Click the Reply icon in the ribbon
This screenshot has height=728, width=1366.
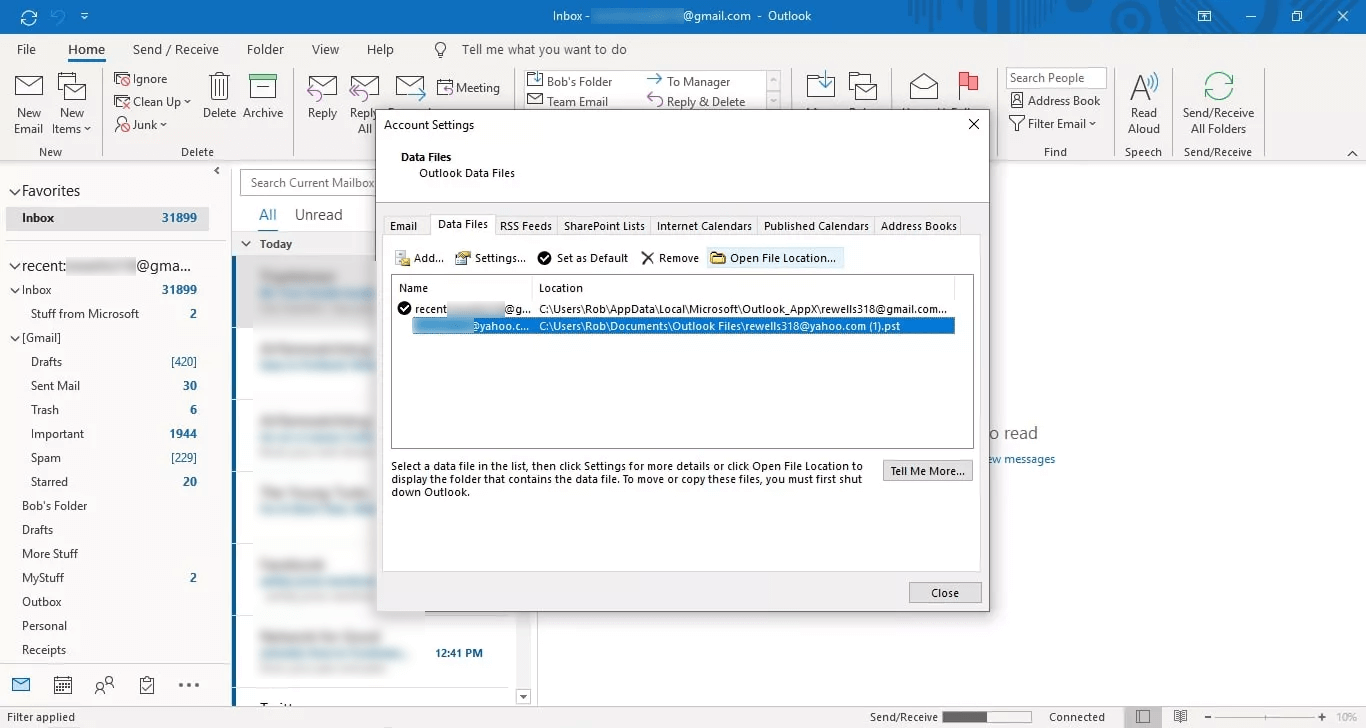(x=322, y=88)
